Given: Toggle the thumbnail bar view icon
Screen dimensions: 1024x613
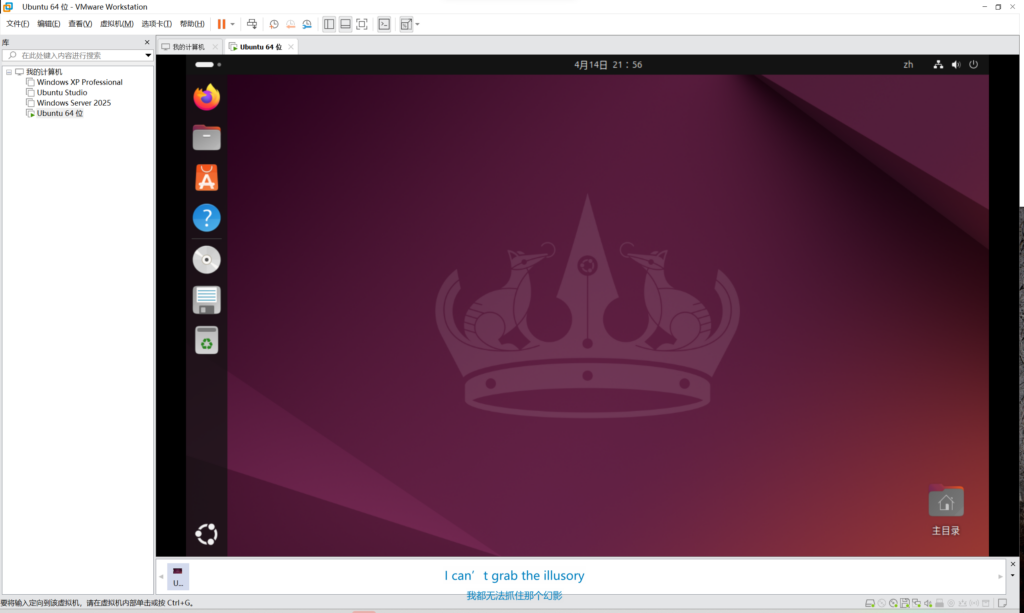Looking at the screenshot, I should pos(345,24).
